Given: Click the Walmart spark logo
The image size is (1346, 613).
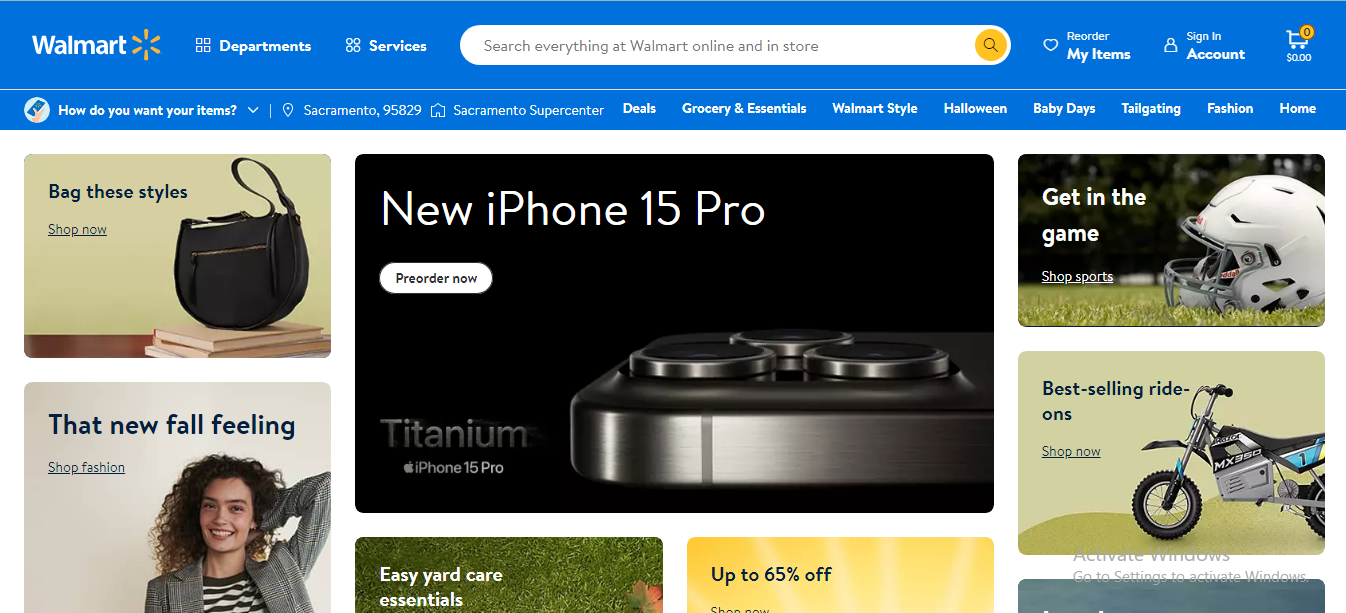Looking at the screenshot, I should pos(146,45).
